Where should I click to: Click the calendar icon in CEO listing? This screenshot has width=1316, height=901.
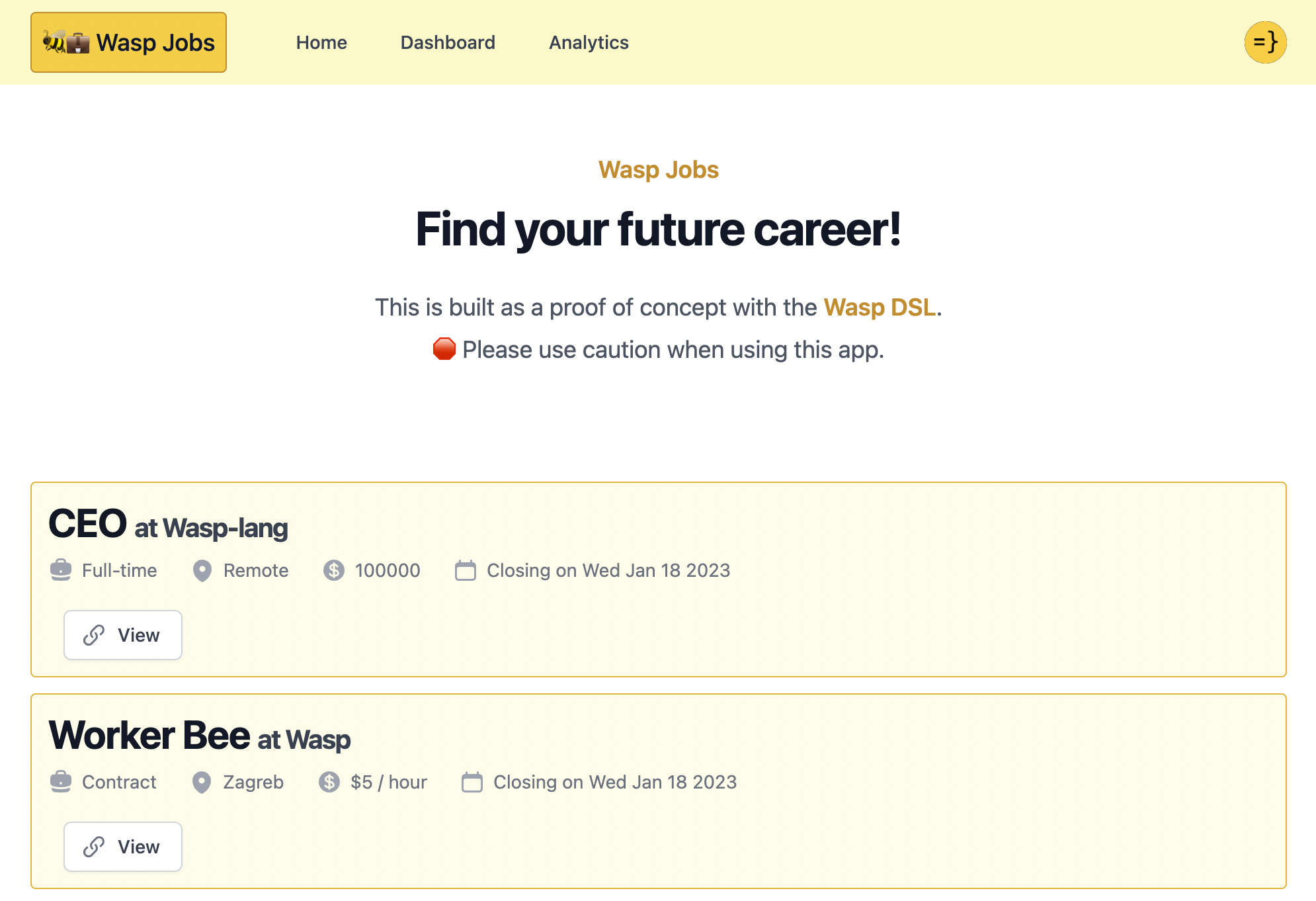pos(466,570)
